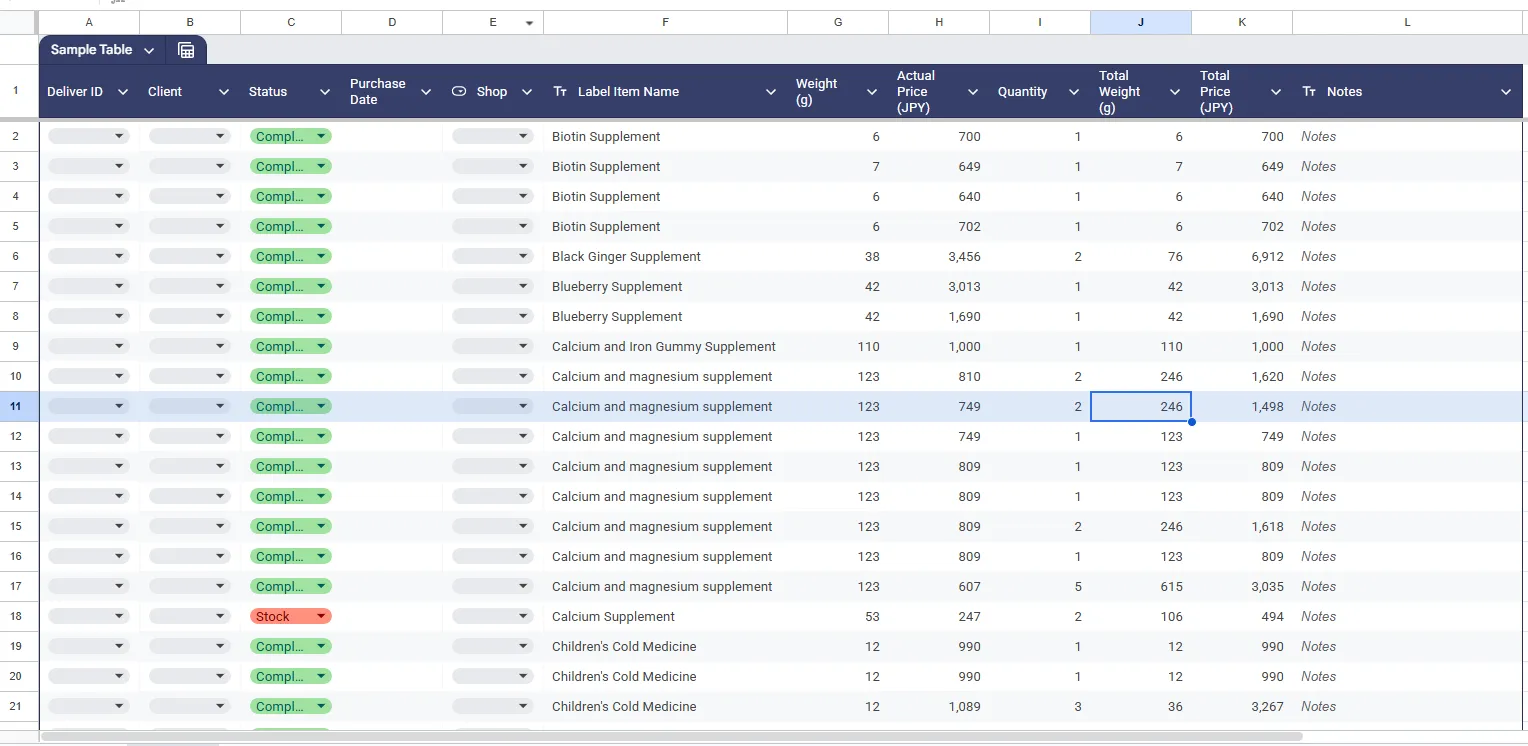Click the text-type icon beside Notes header
This screenshot has width=1528, height=746.
[x=1309, y=91]
